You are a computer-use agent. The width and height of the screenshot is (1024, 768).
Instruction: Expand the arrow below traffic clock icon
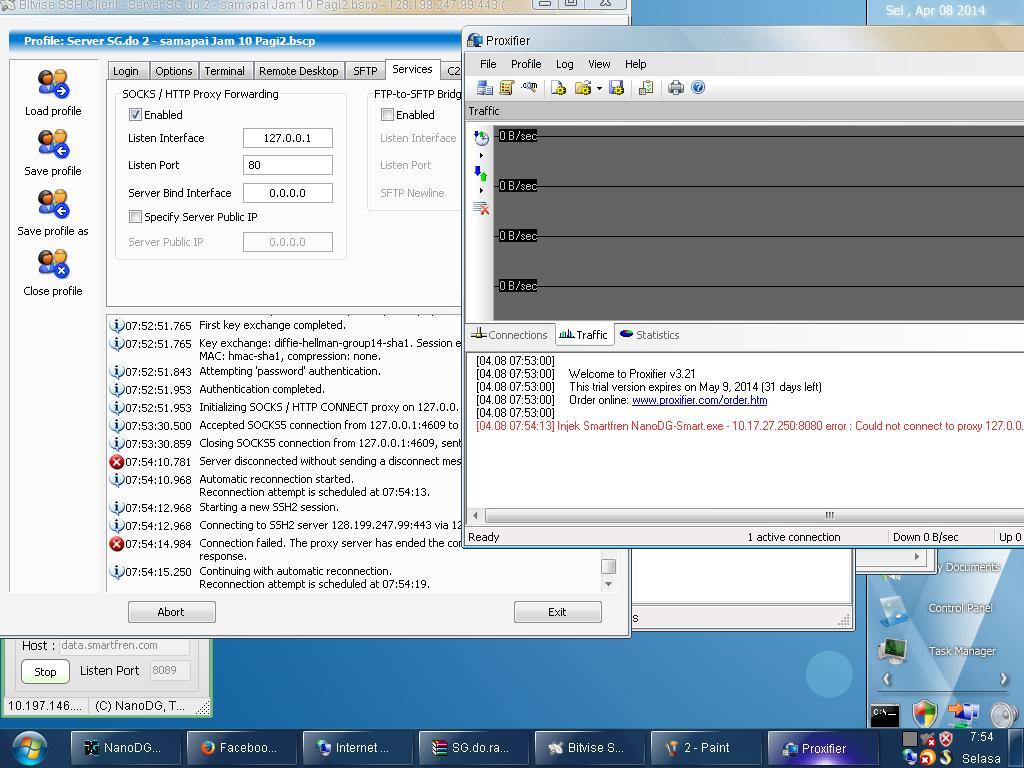[x=481, y=156]
